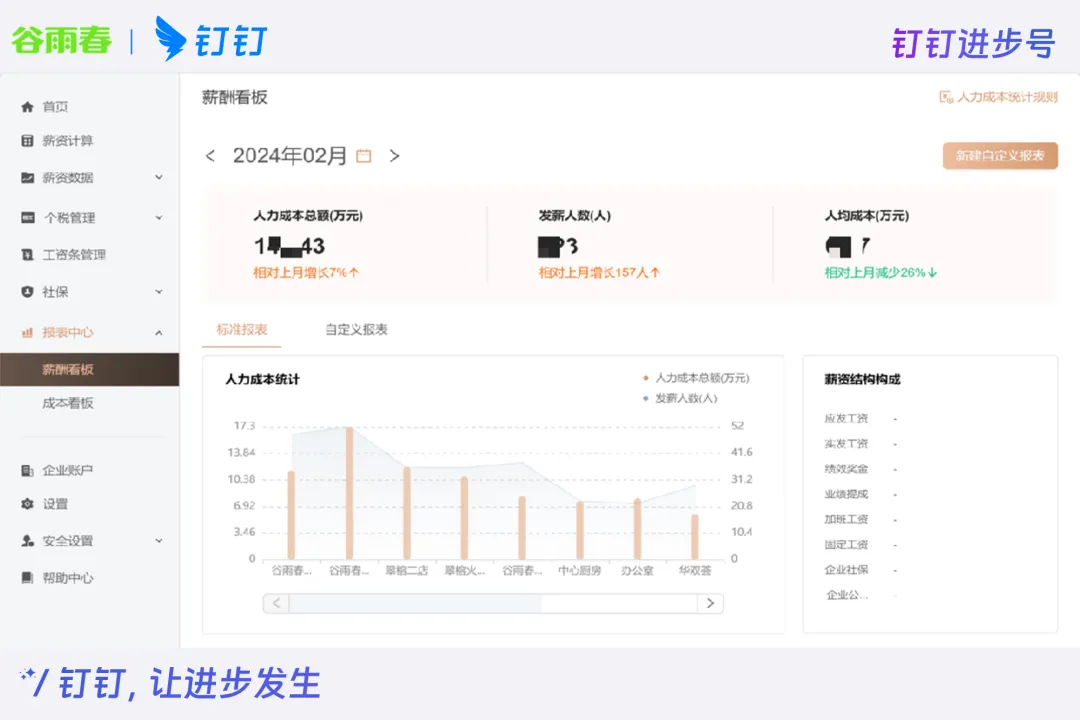Viewport: 1080px width, 720px height.
Task: Open 首页 in sidebar
Action: tap(55, 107)
